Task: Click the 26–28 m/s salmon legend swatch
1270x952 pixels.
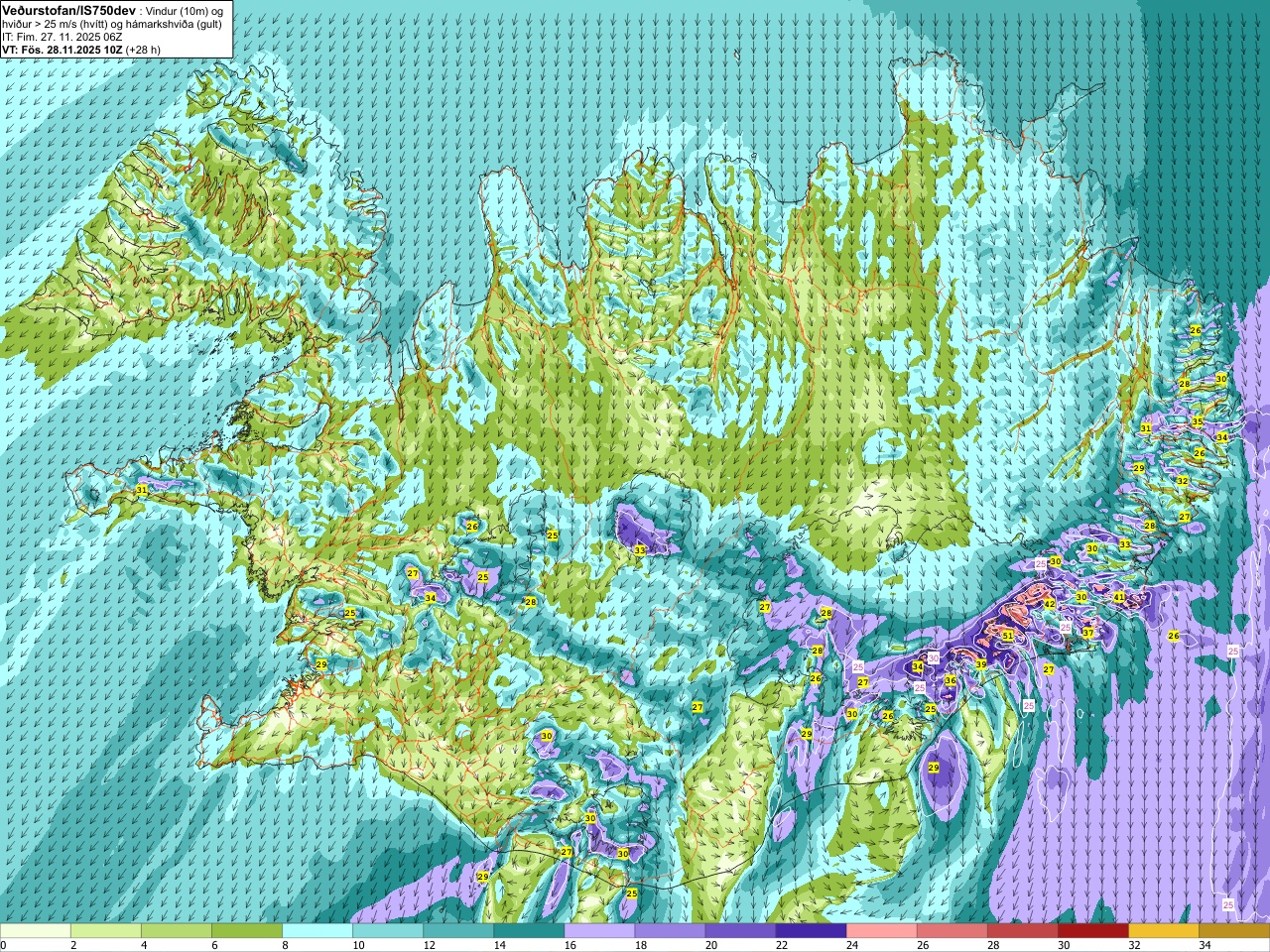Action: 952,931
